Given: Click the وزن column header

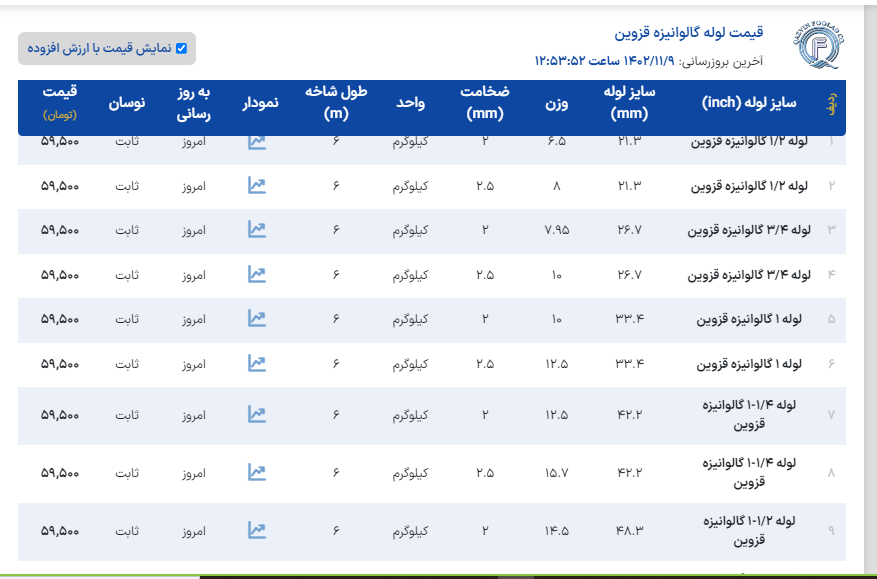Looking at the screenshot, I should (556, 103).
